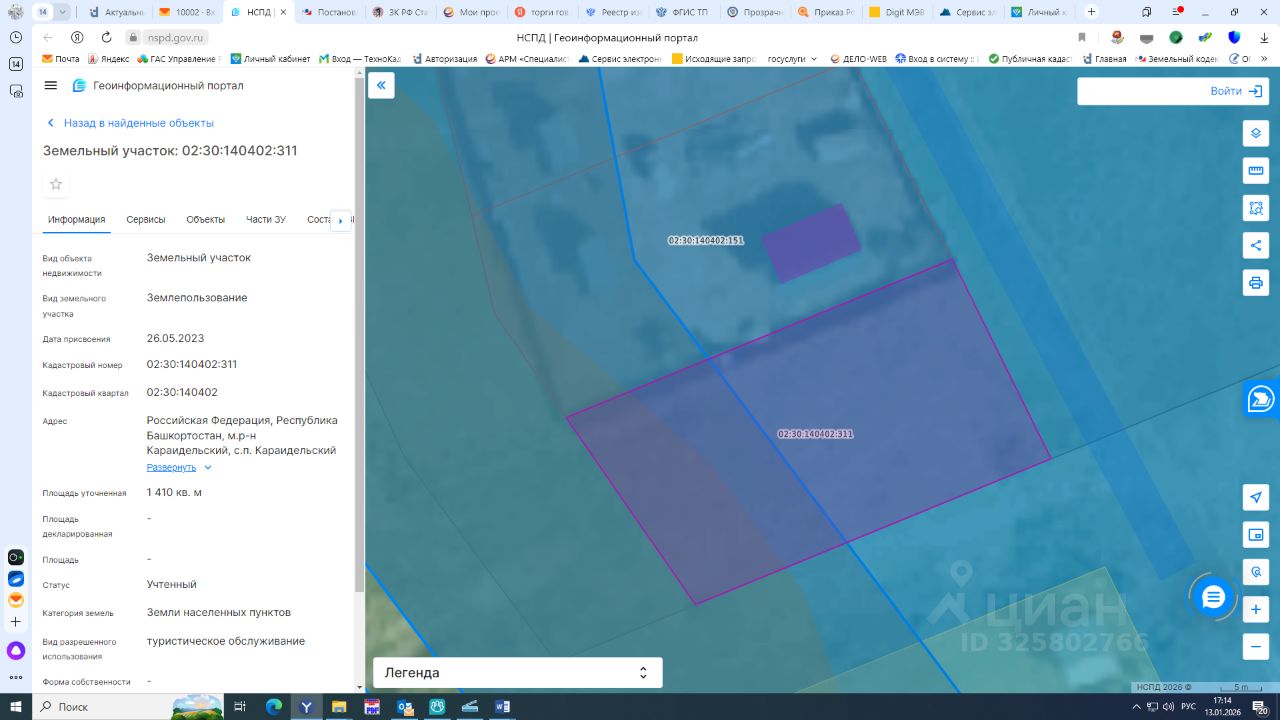Click the cadastral quarter value 02:30:140402
This screenshot has width=1280, height=720.
[182, 392]
